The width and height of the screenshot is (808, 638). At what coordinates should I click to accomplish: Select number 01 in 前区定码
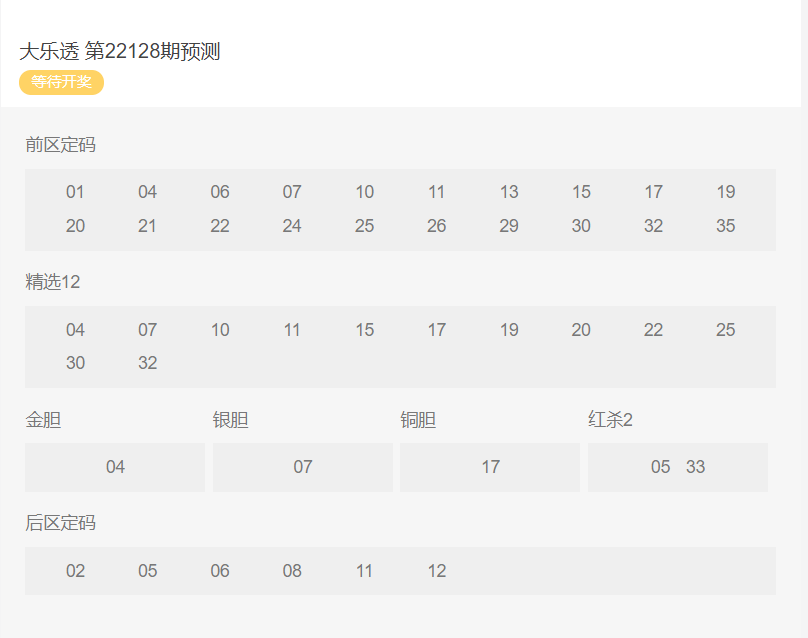click(x=75, y=192)
